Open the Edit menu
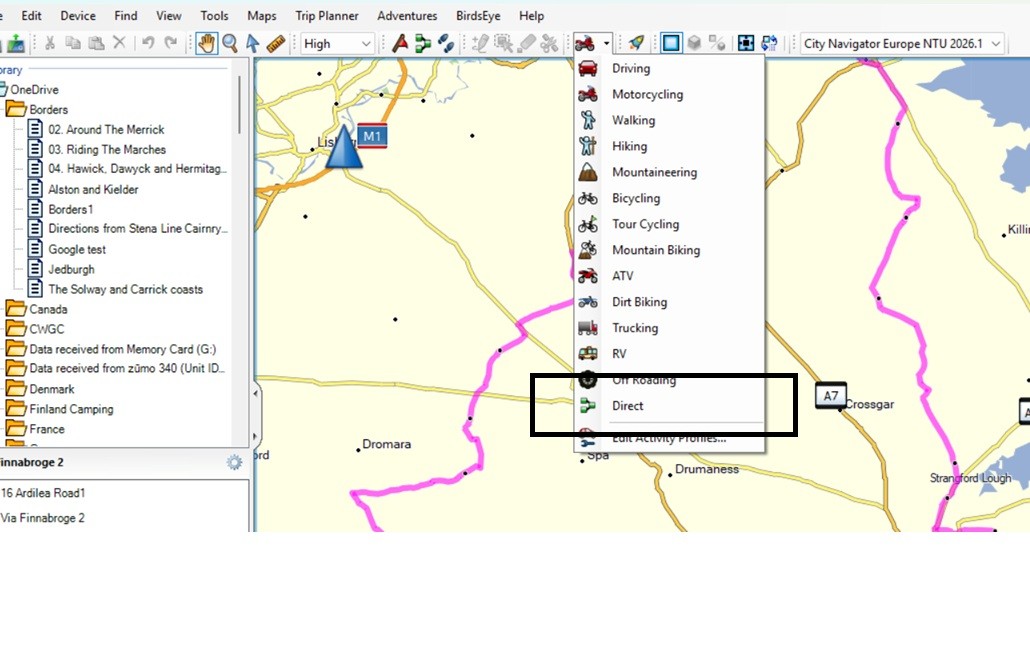Viewport: 1030px width, 654px height. pos(31,16)
